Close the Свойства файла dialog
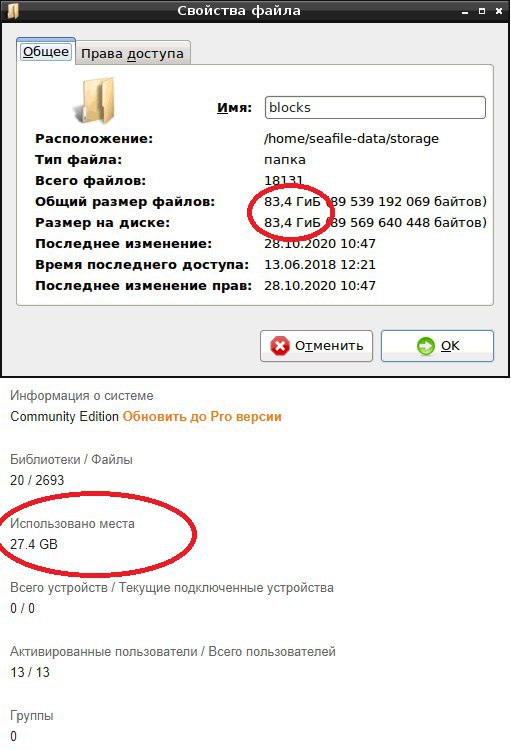Screen dimensions: 511x750 pyautogui.click(x=499, y=11)
